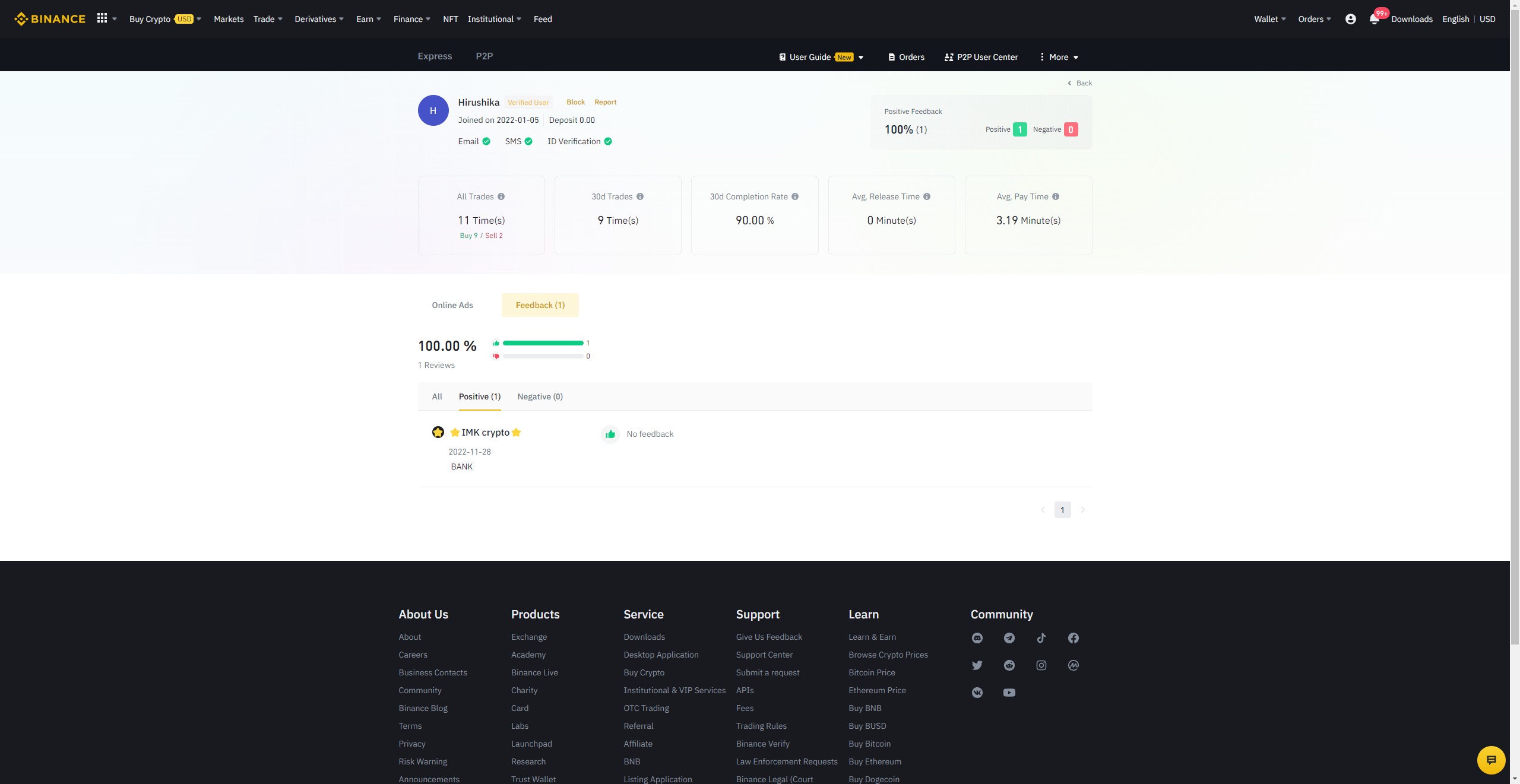Open Orders in P2P sub-navigation
The width and height of the screenshot is (1520, 784).
click(906, 57)
